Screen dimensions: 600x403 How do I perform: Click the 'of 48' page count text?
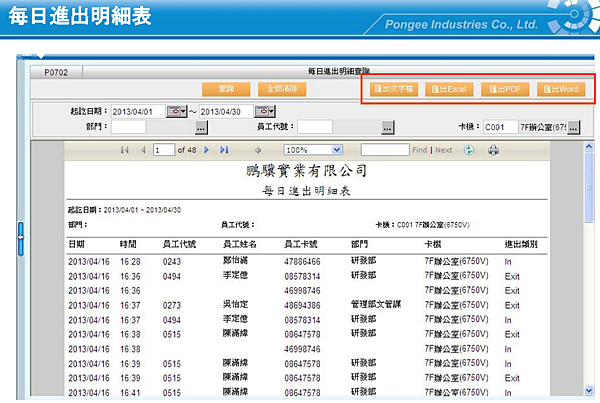(x=187, y=150)
